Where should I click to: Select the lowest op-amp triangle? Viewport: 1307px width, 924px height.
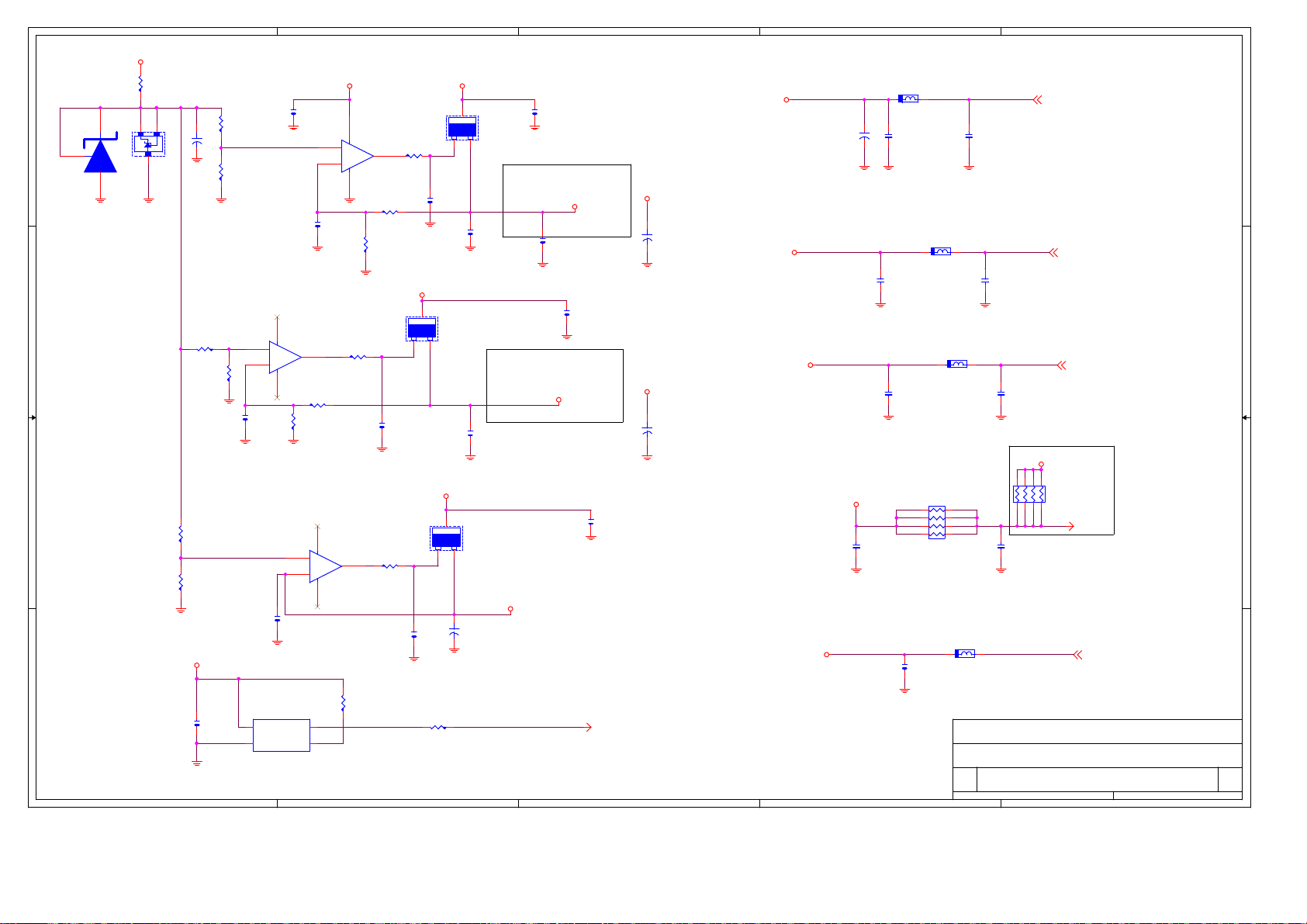coord(326,566)
